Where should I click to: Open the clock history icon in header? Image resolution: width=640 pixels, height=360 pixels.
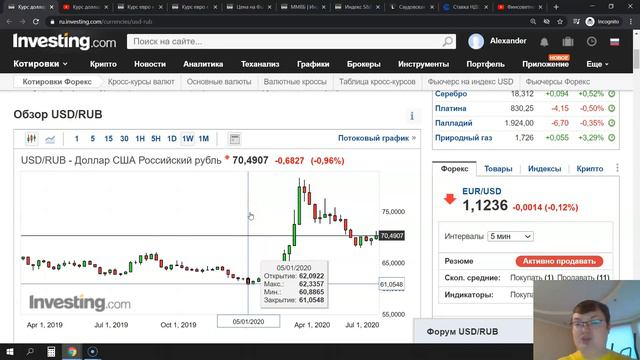point(591,41)
